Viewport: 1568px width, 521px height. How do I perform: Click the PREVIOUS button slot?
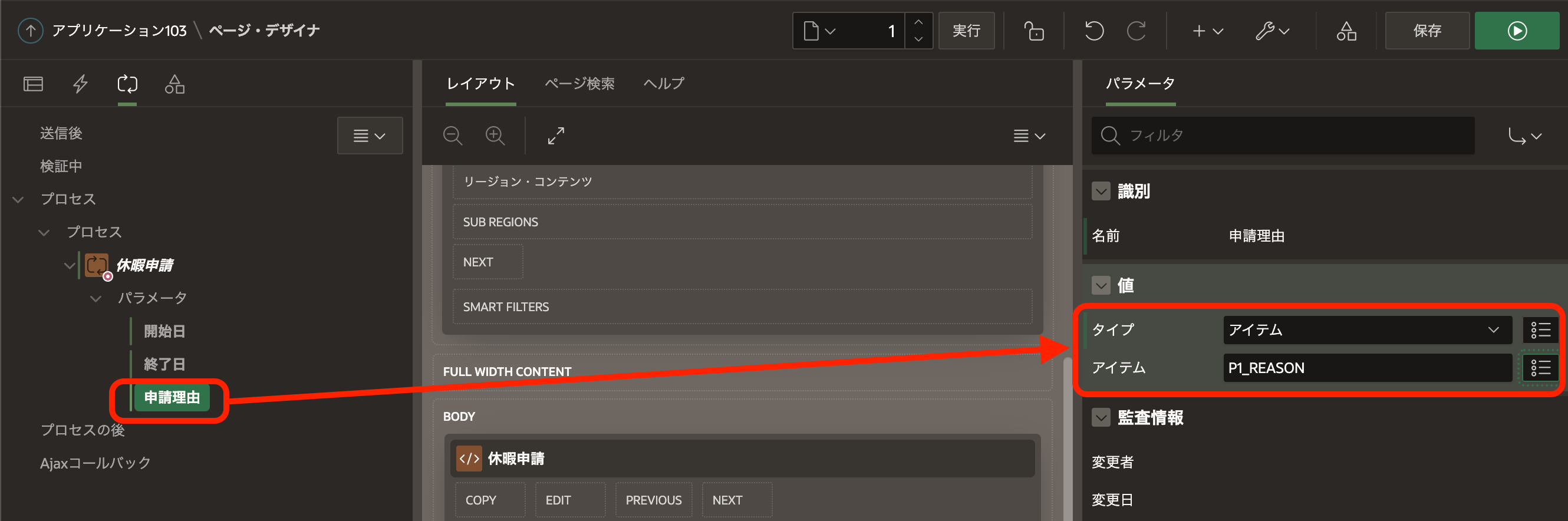point(653,500)
